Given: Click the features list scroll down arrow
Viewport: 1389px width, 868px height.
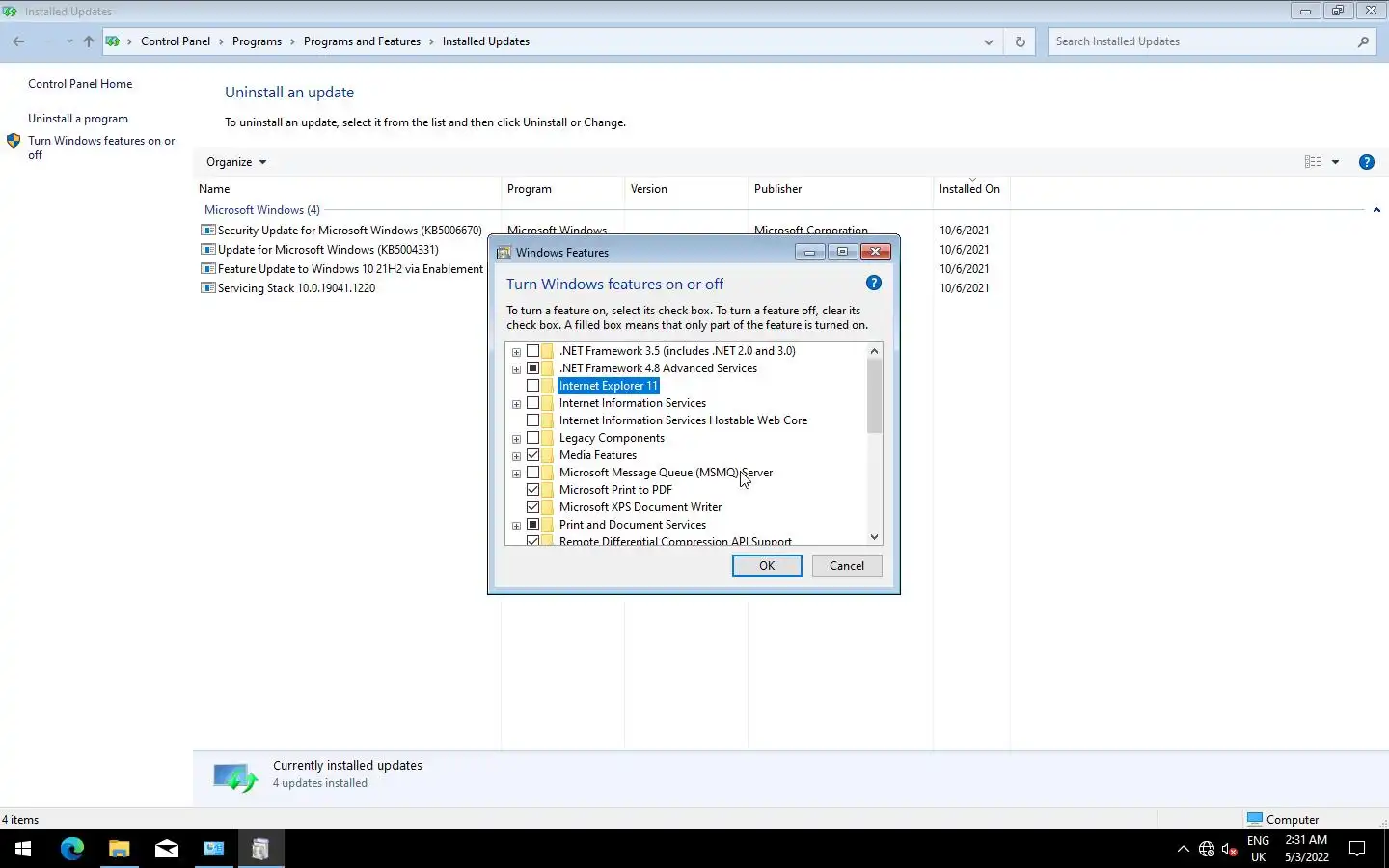Looking at the screenshot, I should (x=875, y=537).
